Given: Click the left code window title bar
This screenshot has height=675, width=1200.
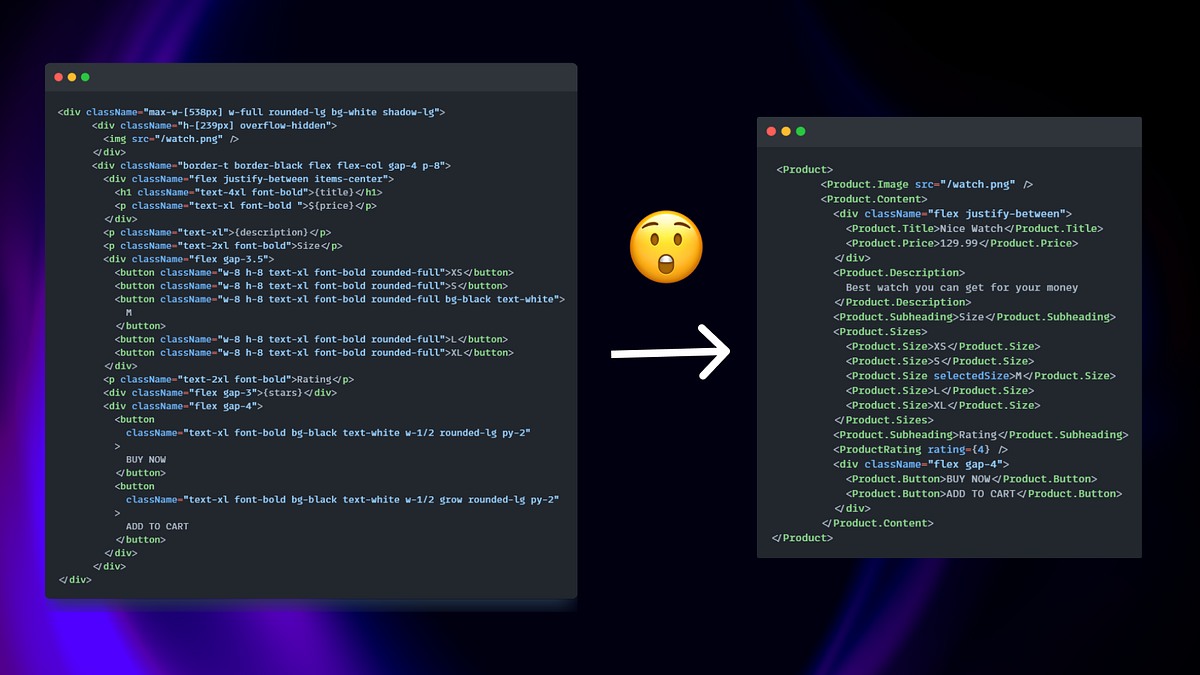Looking at the screenshot, I should click(x=310, y=77).
